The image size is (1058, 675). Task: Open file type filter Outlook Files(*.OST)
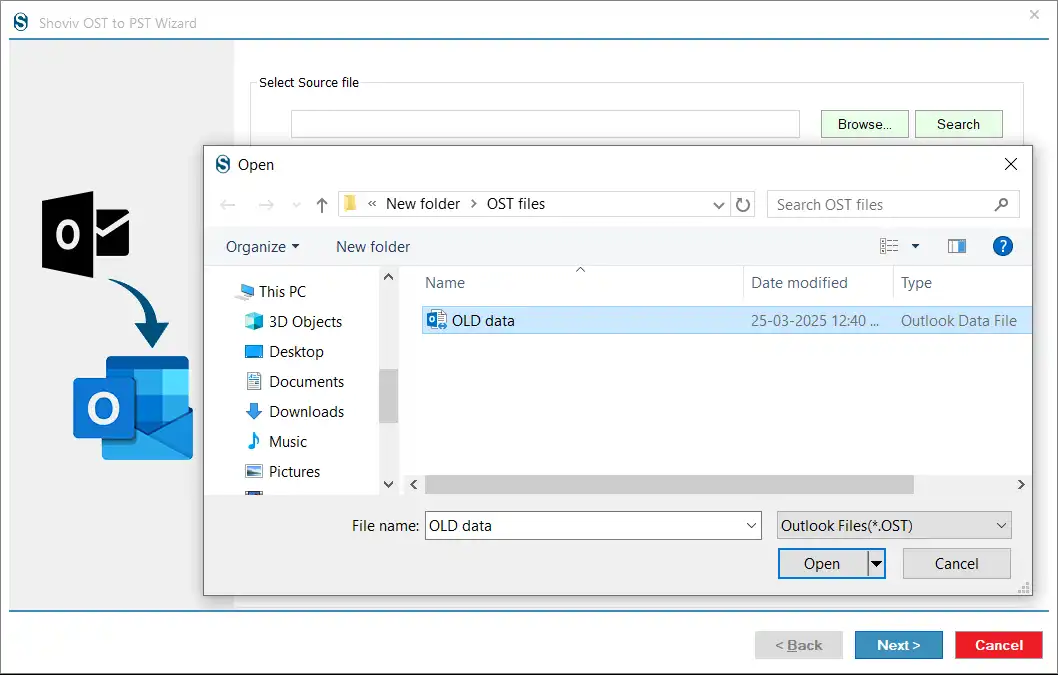[x=894, y=525]
